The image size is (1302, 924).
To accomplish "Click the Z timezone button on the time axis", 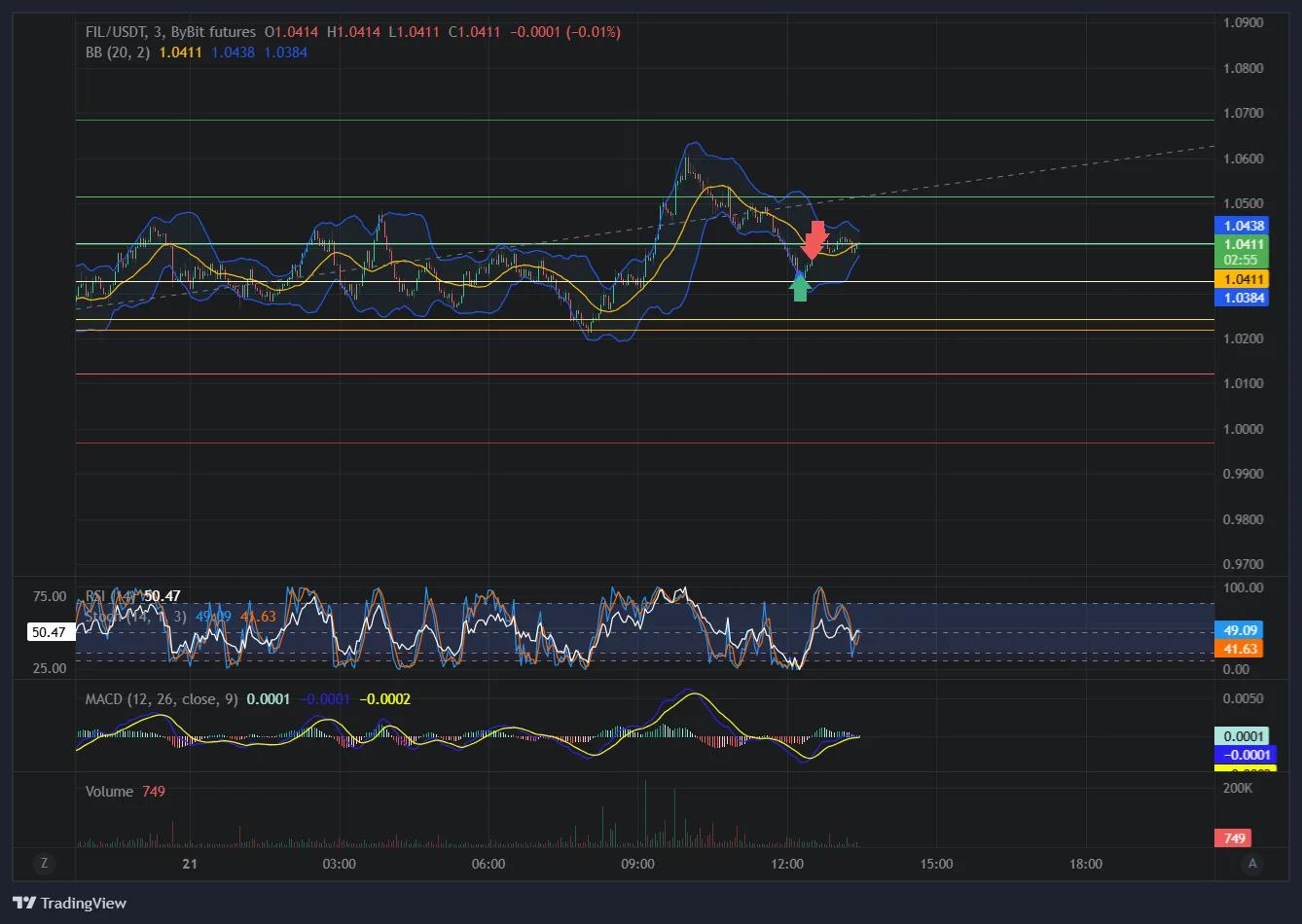I will [x=44, y=863].
